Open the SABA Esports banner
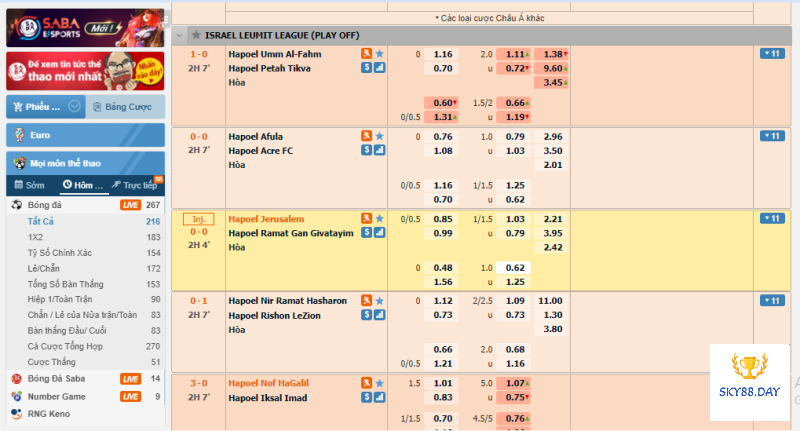 point(84,27)
